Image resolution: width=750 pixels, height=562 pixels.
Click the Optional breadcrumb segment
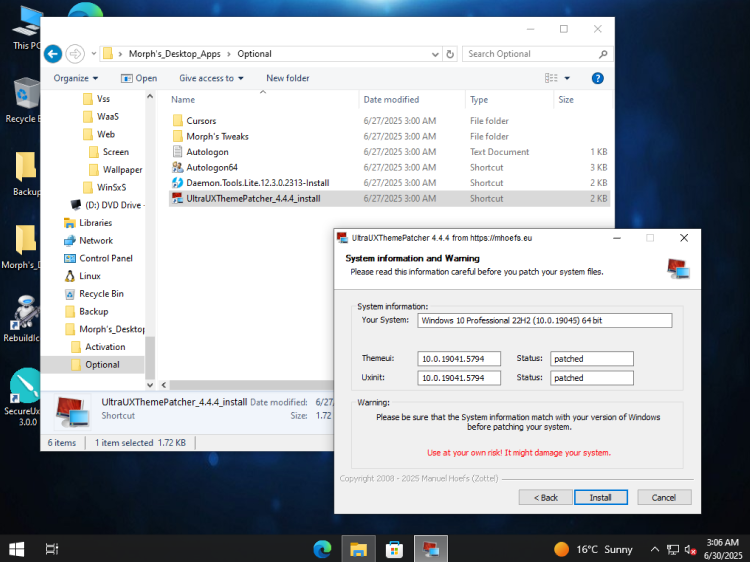pyautogui.click(x=254, y=54)
